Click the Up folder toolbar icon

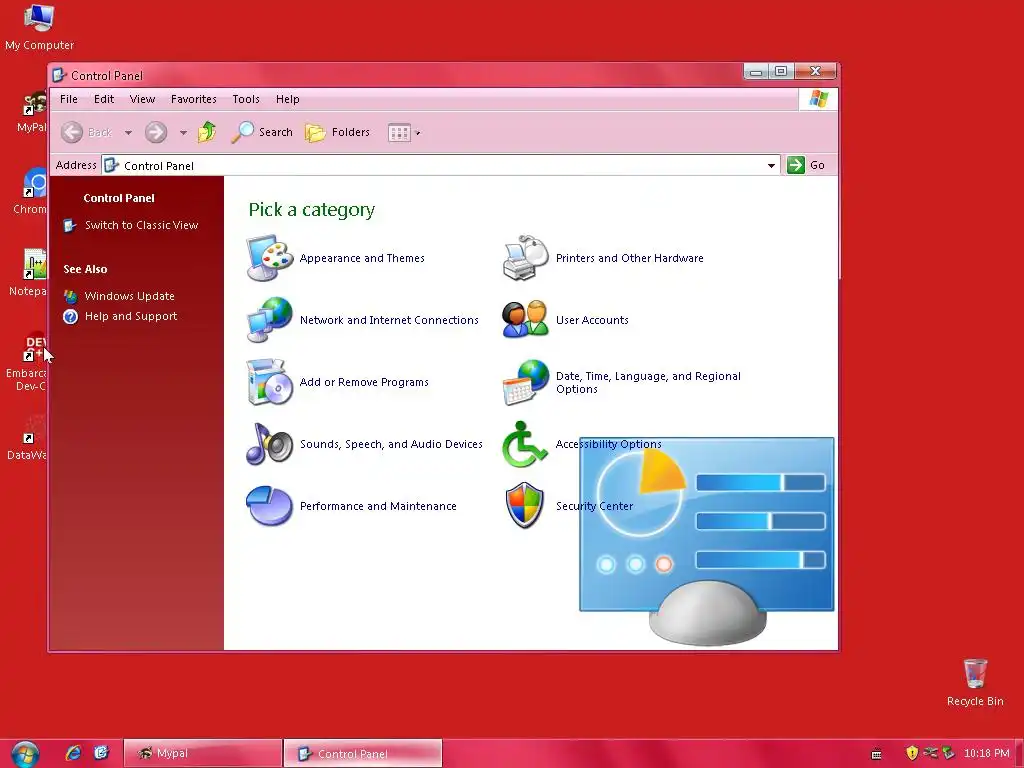pos(207,132)
